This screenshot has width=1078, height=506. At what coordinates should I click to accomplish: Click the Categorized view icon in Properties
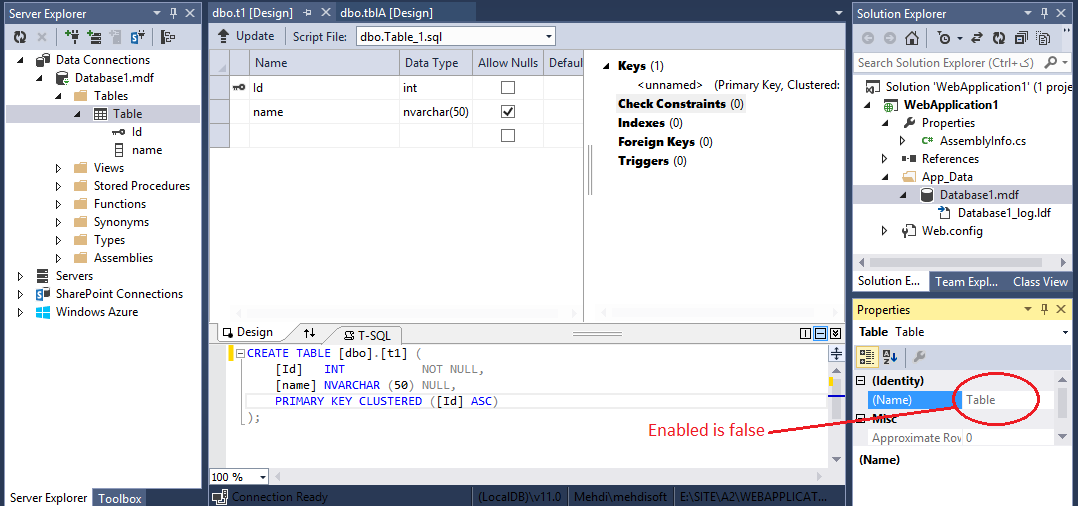point(866,356)
